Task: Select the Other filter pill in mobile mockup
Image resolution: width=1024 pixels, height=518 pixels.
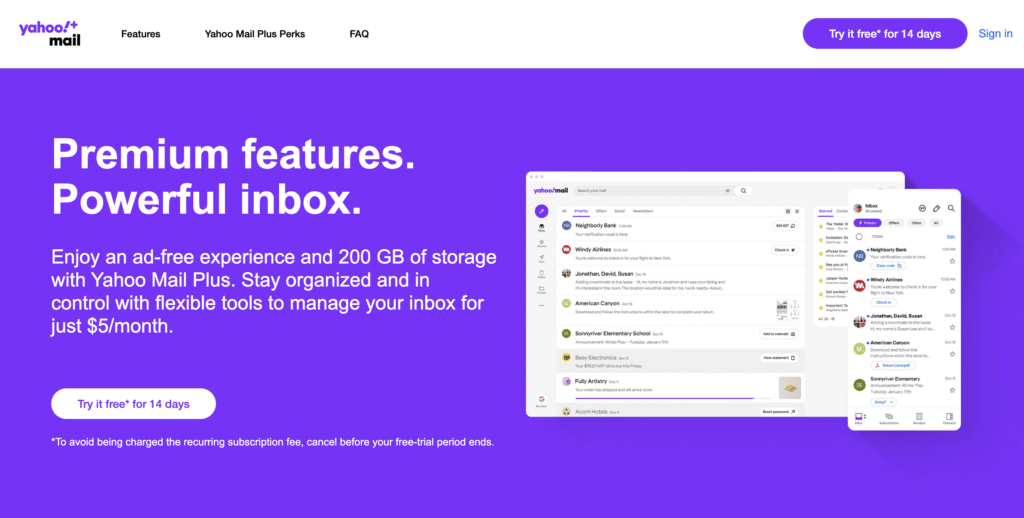Action: click(x=917, y=223)
